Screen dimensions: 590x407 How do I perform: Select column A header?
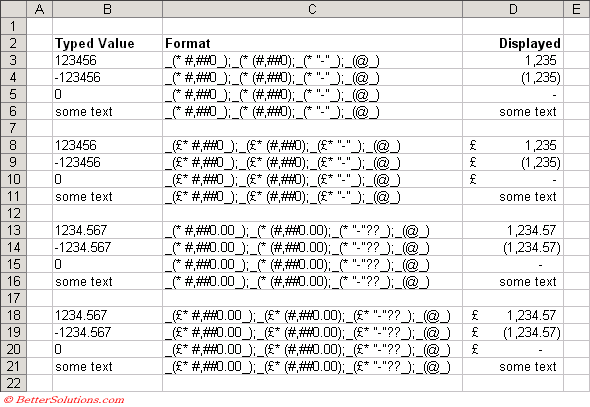tap(40, 9)
